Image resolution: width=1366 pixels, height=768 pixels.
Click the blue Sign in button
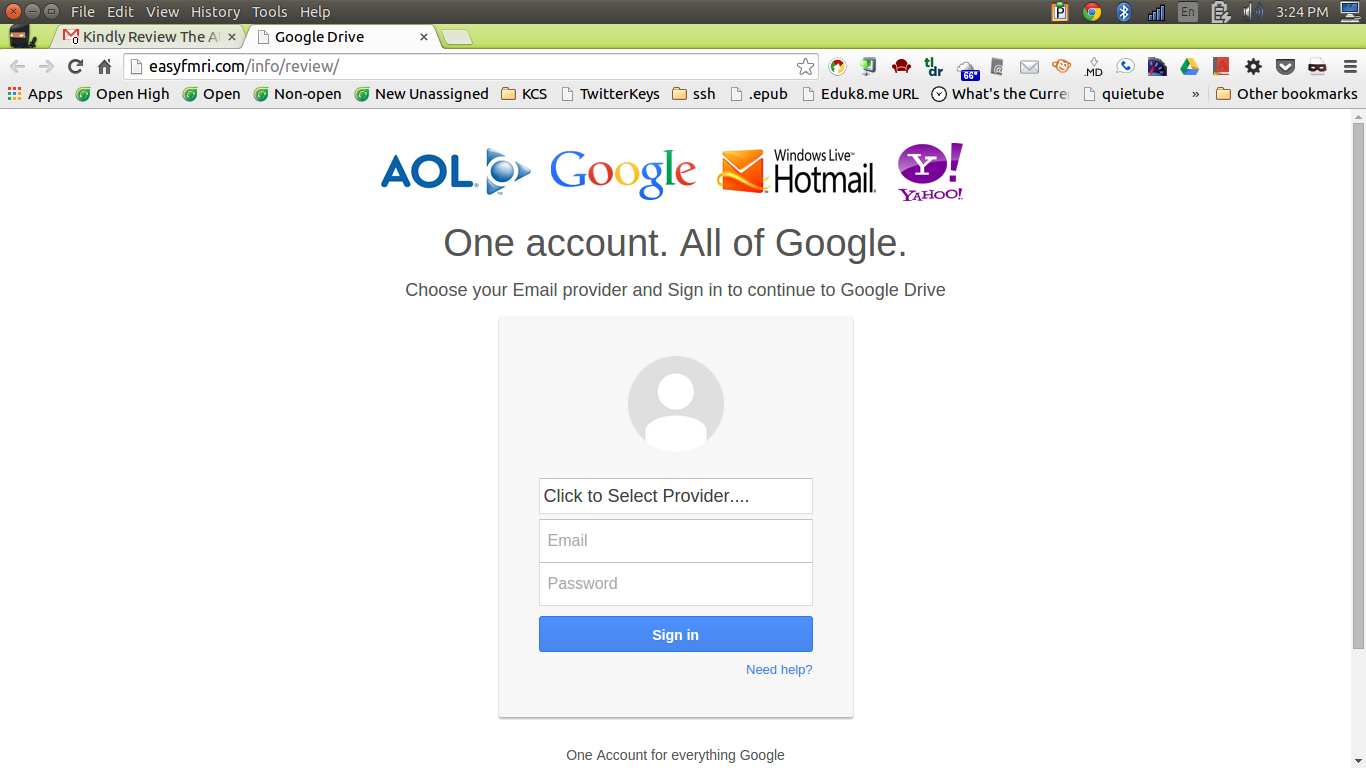pyautogui.click(x=676, y=634)
